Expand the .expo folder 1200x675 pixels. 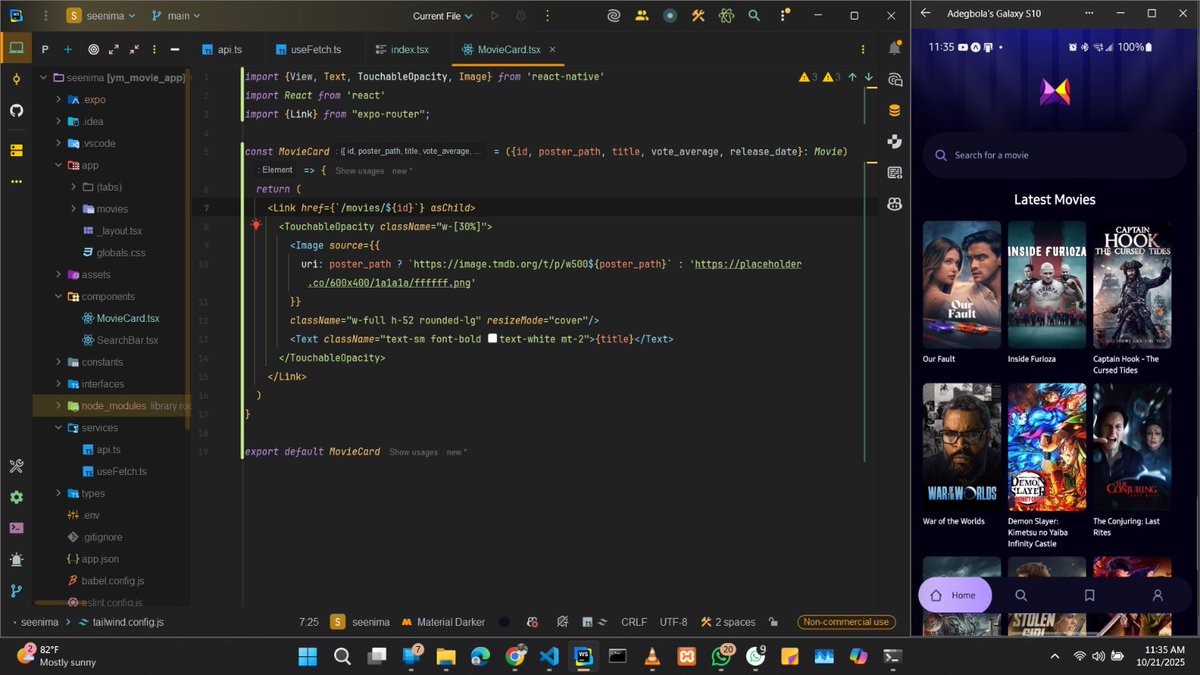tap(59, 100)
